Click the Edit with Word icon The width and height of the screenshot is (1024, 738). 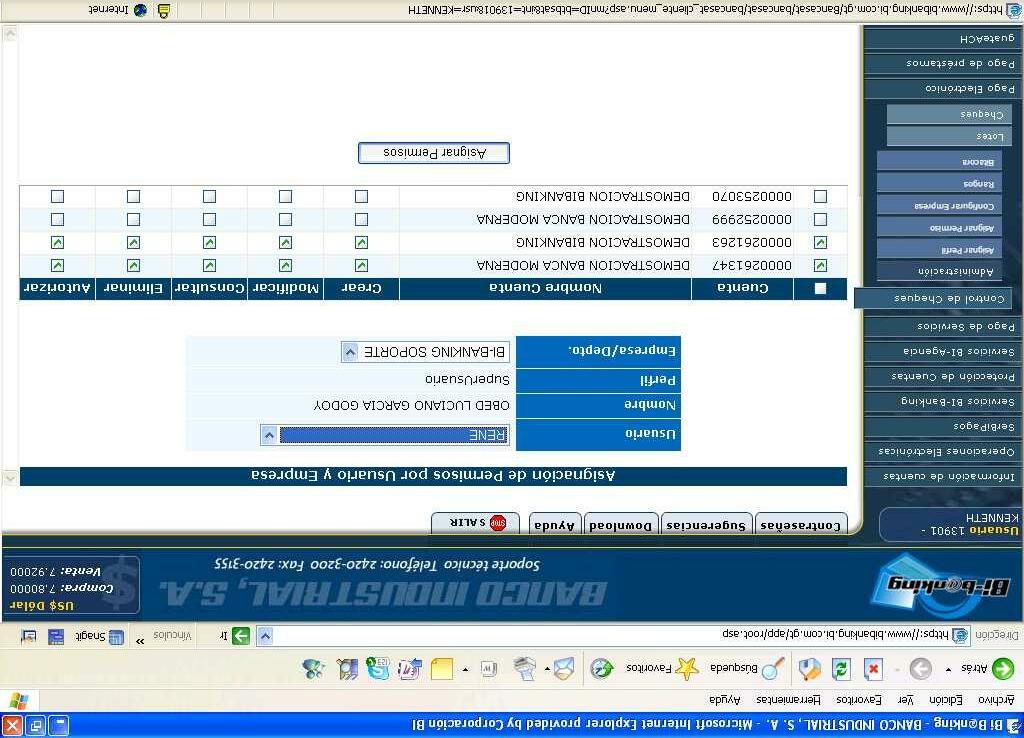[488, 669]
